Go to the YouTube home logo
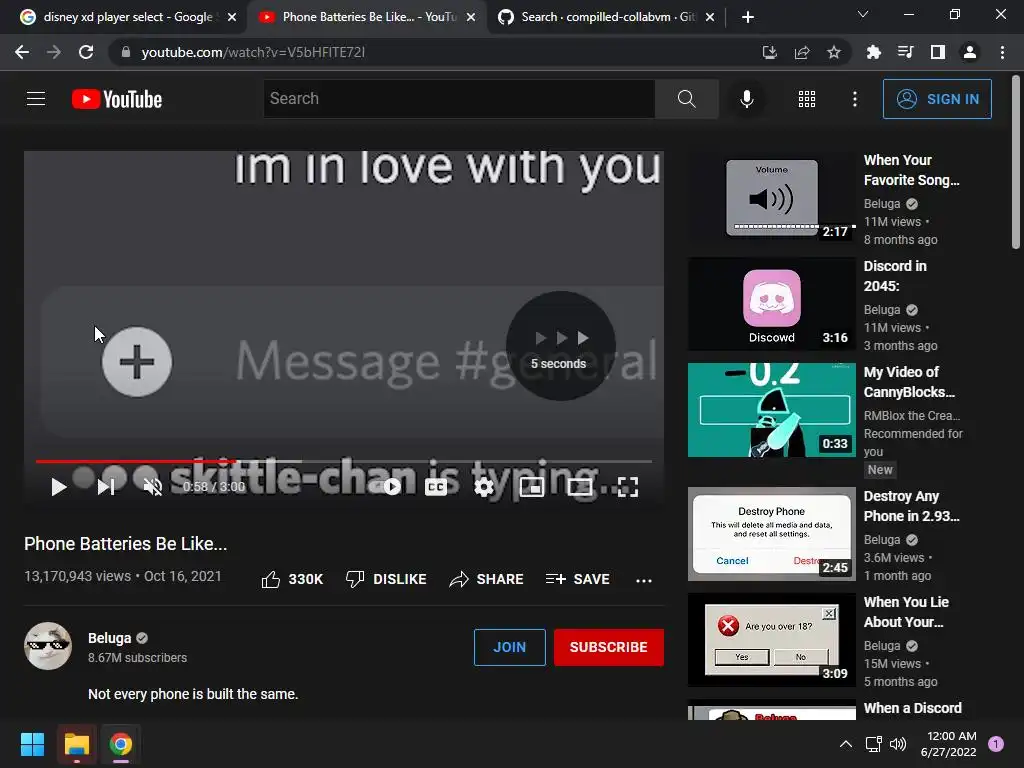1024x768 pixels. 117,99
